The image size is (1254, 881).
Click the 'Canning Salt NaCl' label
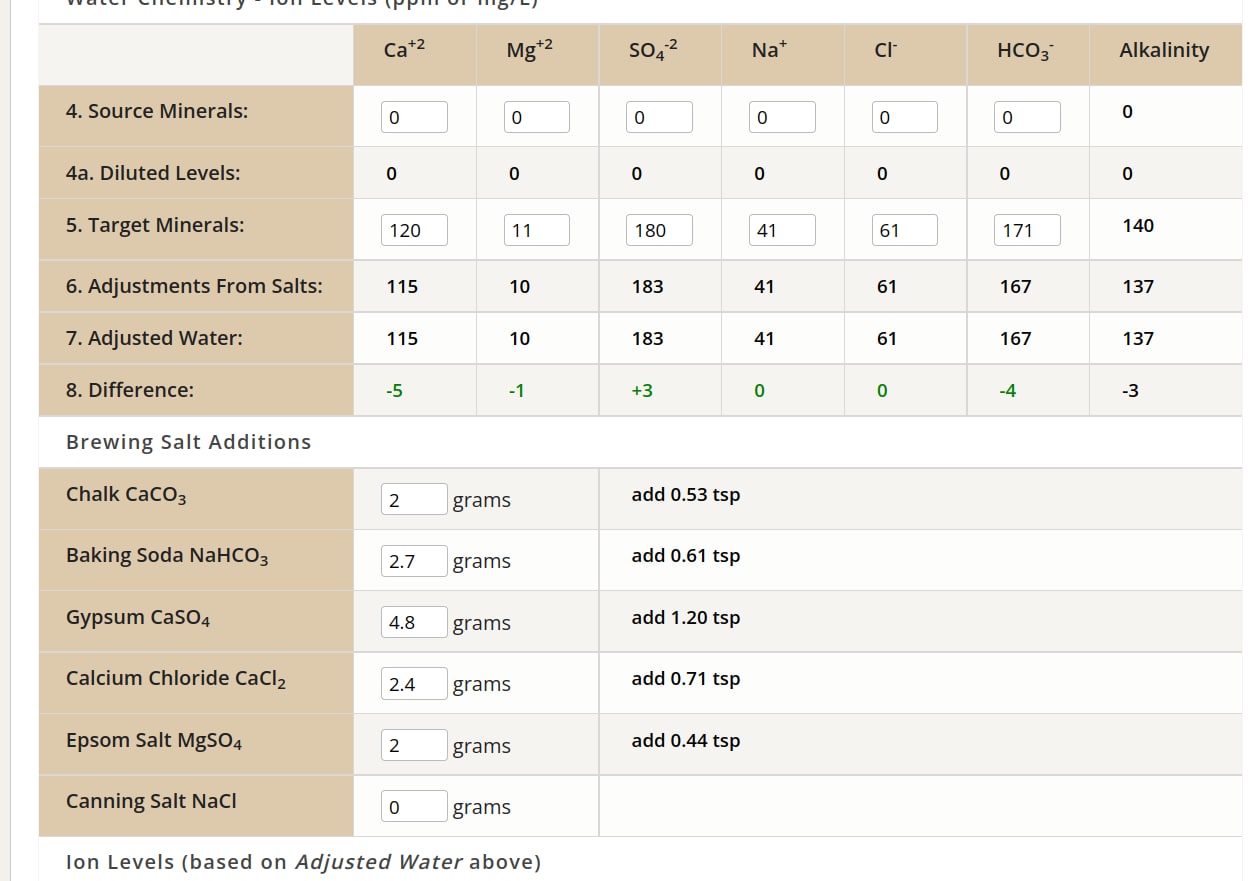coord(151,801)
